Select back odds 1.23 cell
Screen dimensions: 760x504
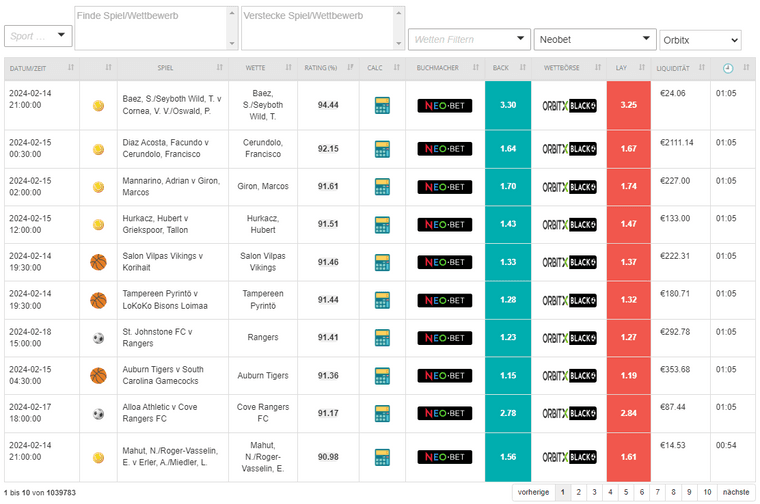click(x=508, y=338)
